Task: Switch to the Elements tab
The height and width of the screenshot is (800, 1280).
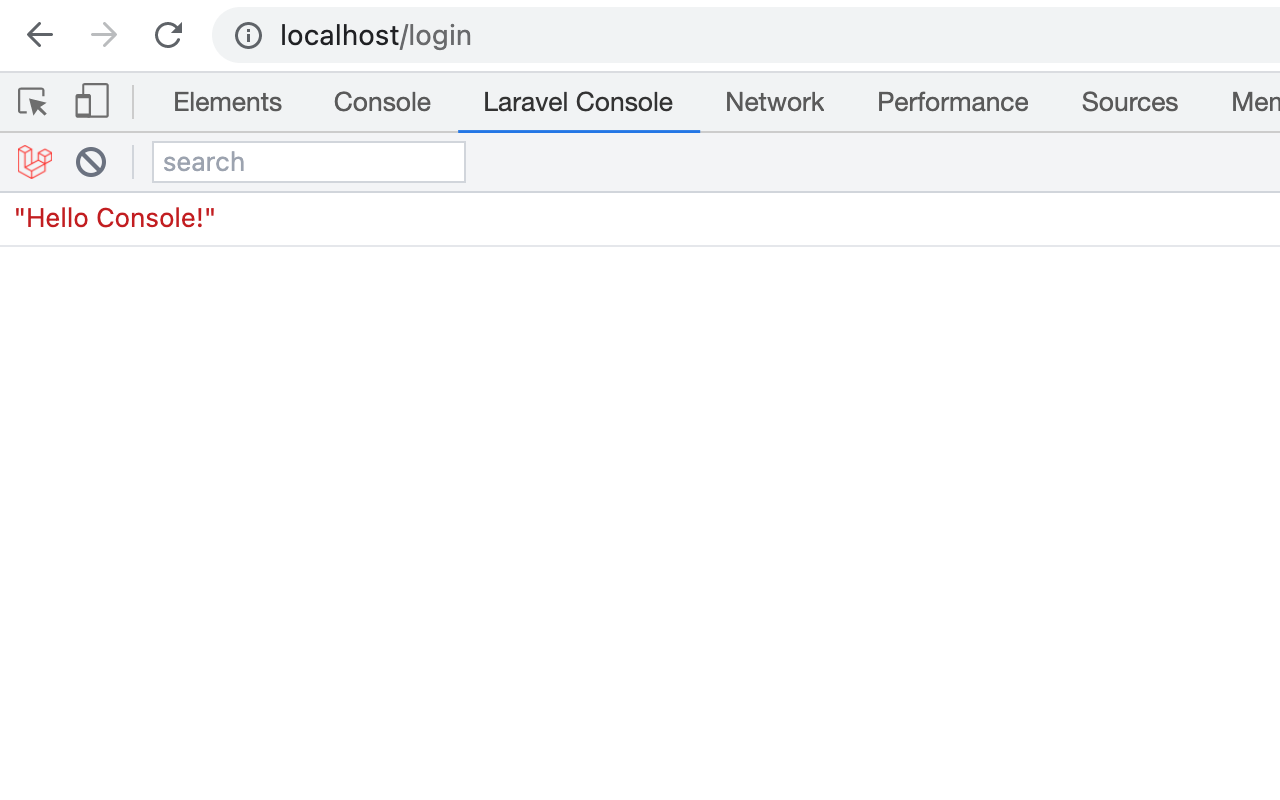Action: pyautogui.click(x=227, y=102)
